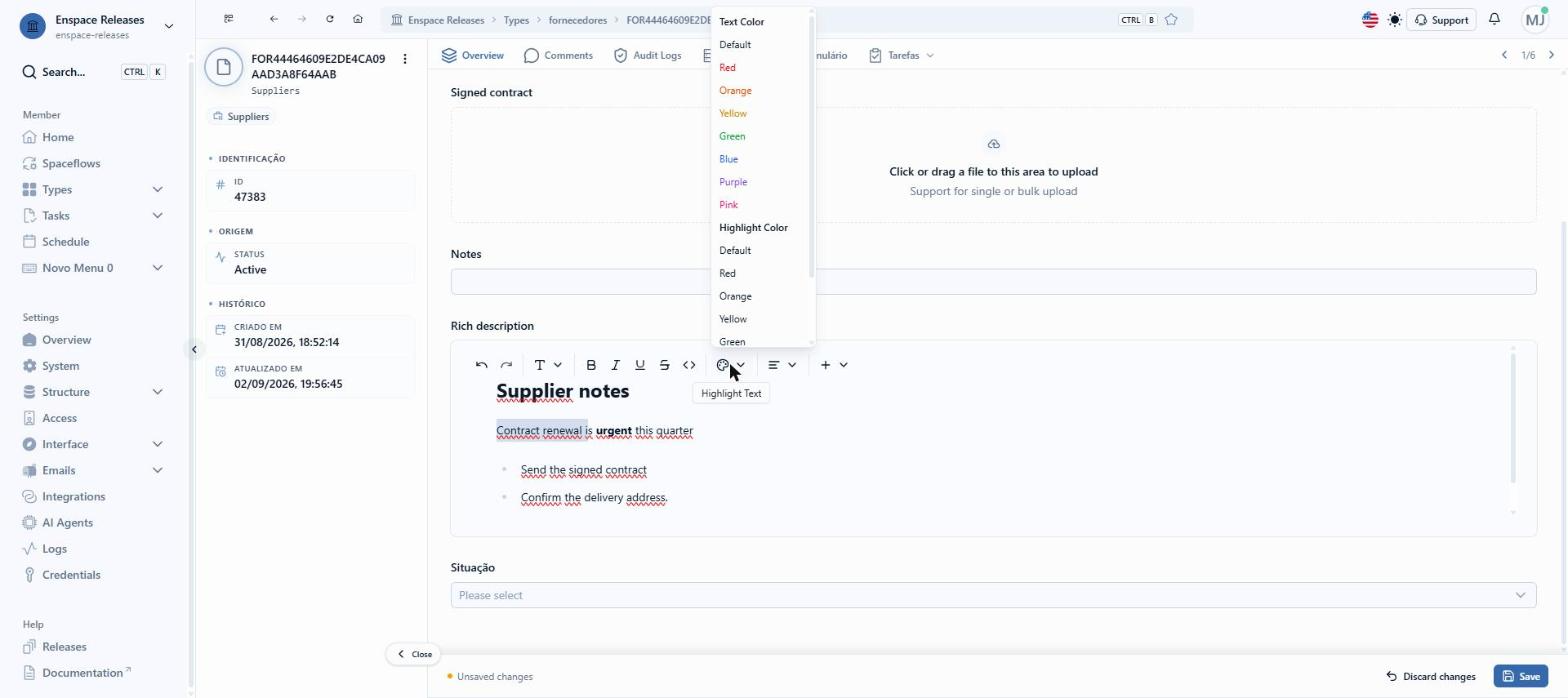Screen dimensions: 1568x698
Task: Open the Enspace Releases workspace switcher
Action: (x=96, y=26)
